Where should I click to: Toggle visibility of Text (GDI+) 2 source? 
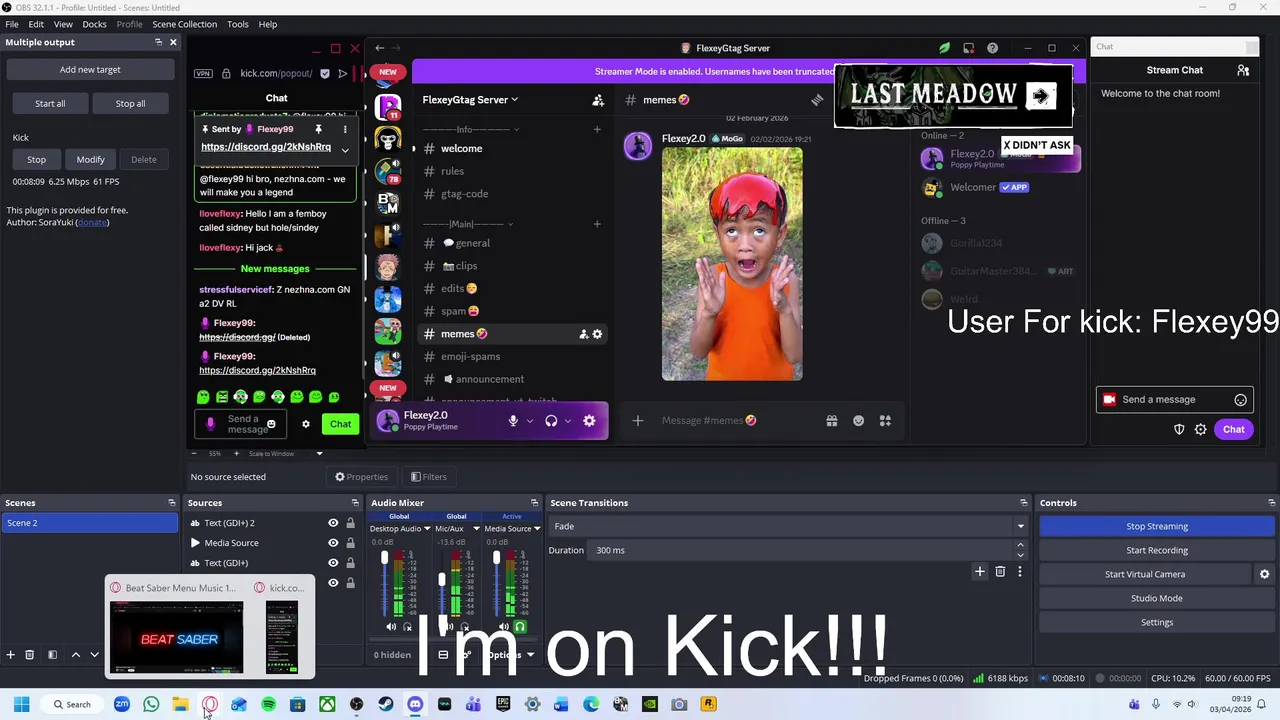tap(333, 523)
